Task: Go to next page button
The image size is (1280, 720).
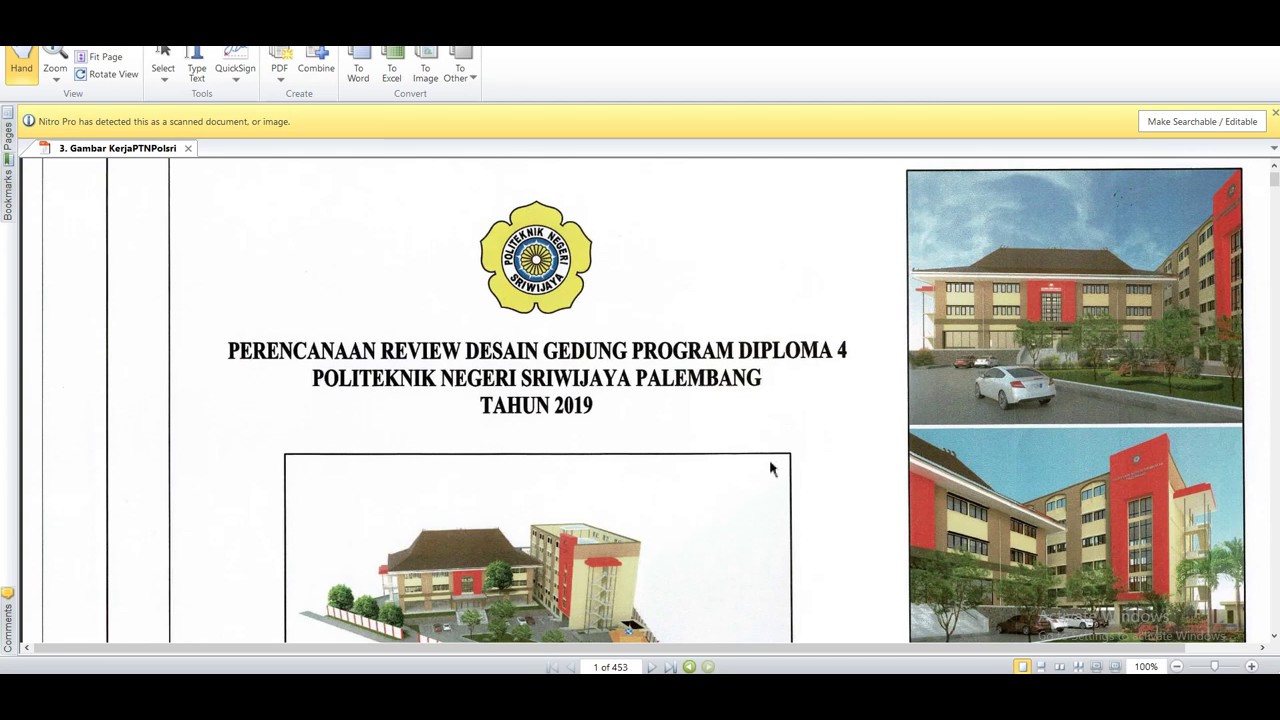Action: click(x=651, y=667)
